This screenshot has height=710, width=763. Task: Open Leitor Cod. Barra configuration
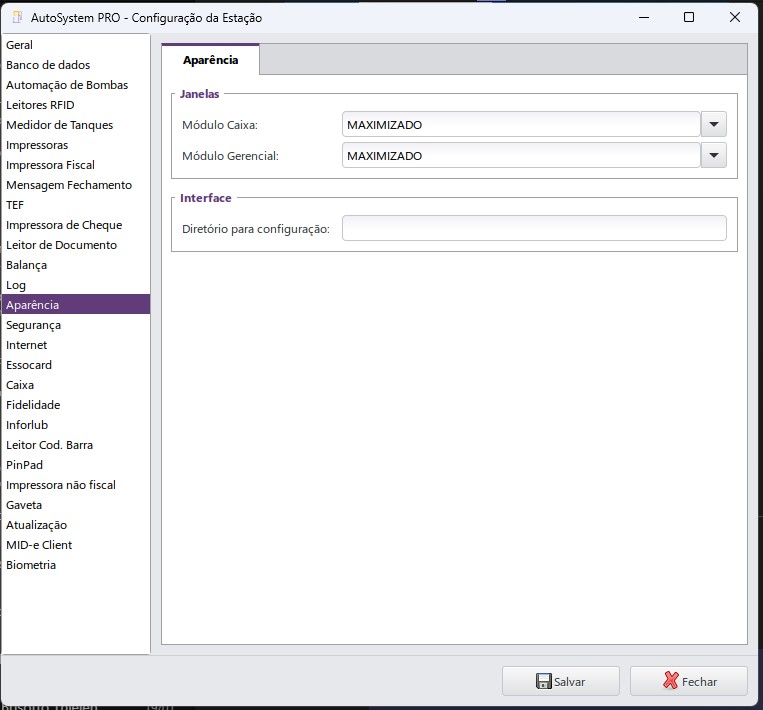pos(49,445)
